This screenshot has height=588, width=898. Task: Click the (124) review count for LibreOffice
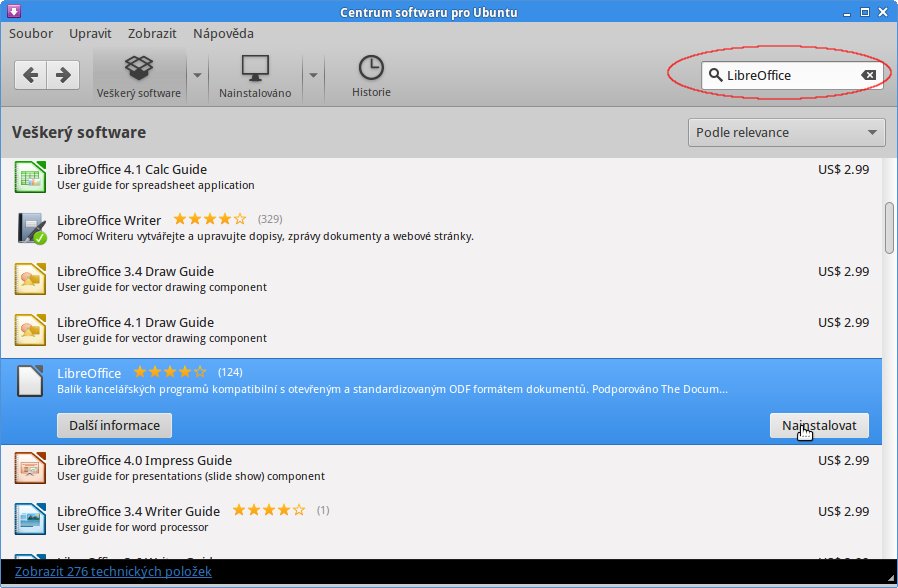(x=230, y=372)
